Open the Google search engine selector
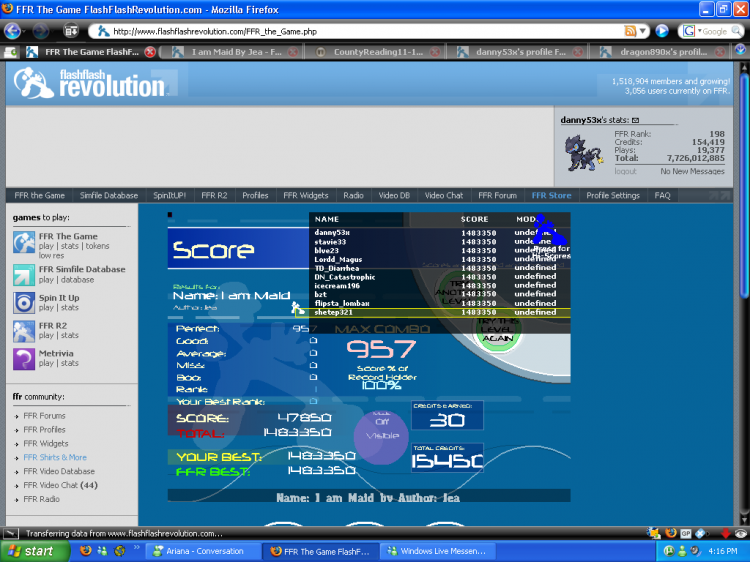The image size is (750, 562). 691,31
